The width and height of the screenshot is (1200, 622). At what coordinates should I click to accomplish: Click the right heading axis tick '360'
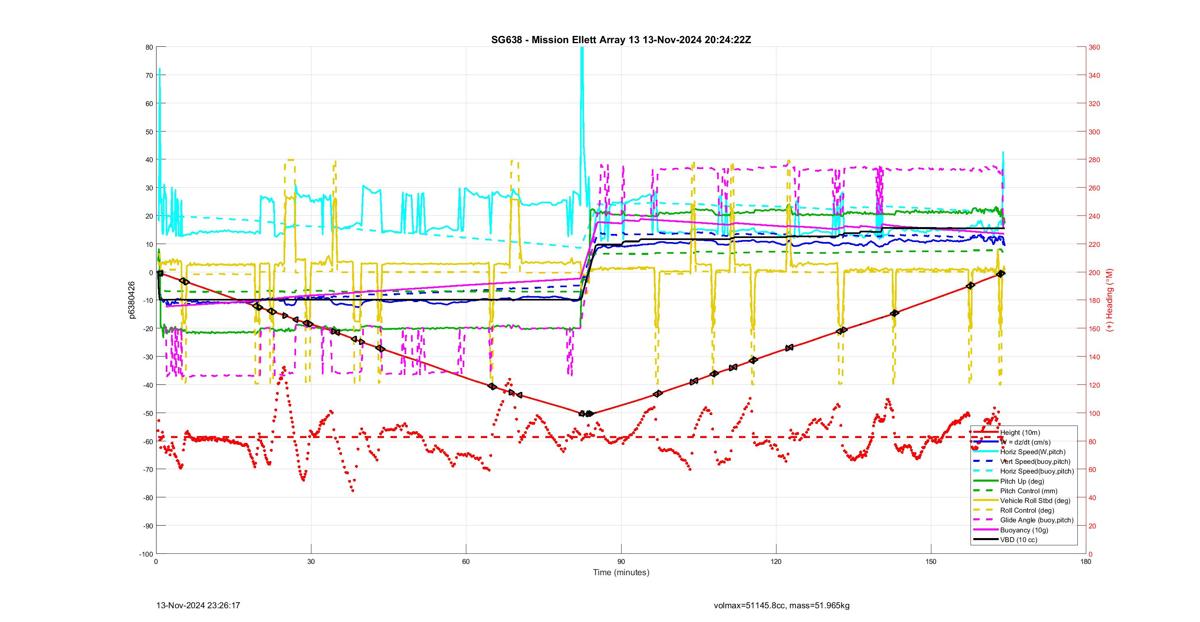coord(1094,47)
